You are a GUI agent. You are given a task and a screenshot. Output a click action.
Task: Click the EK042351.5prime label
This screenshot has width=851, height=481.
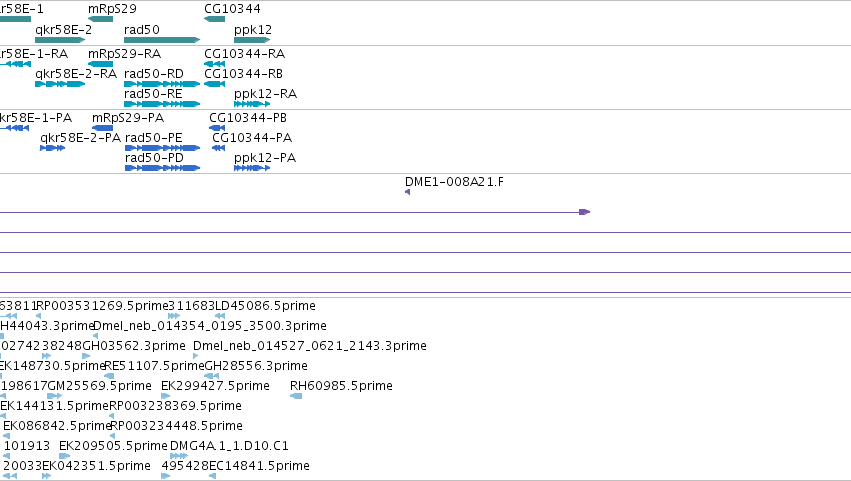tap(96, 466)
